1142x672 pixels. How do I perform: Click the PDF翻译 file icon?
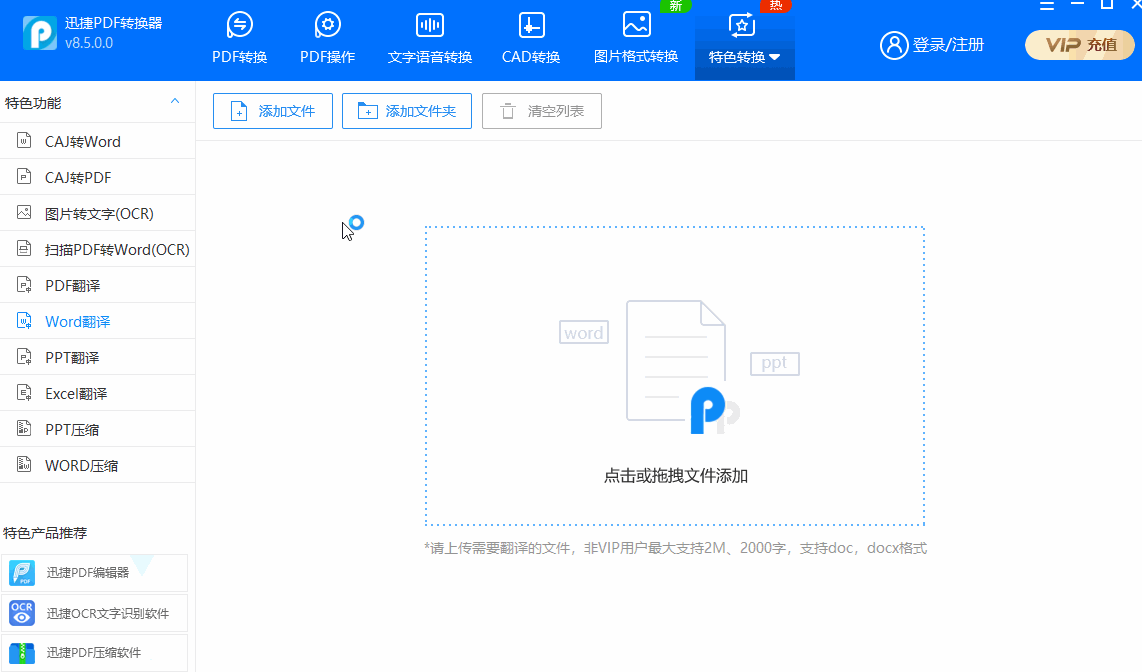(24, 285)
